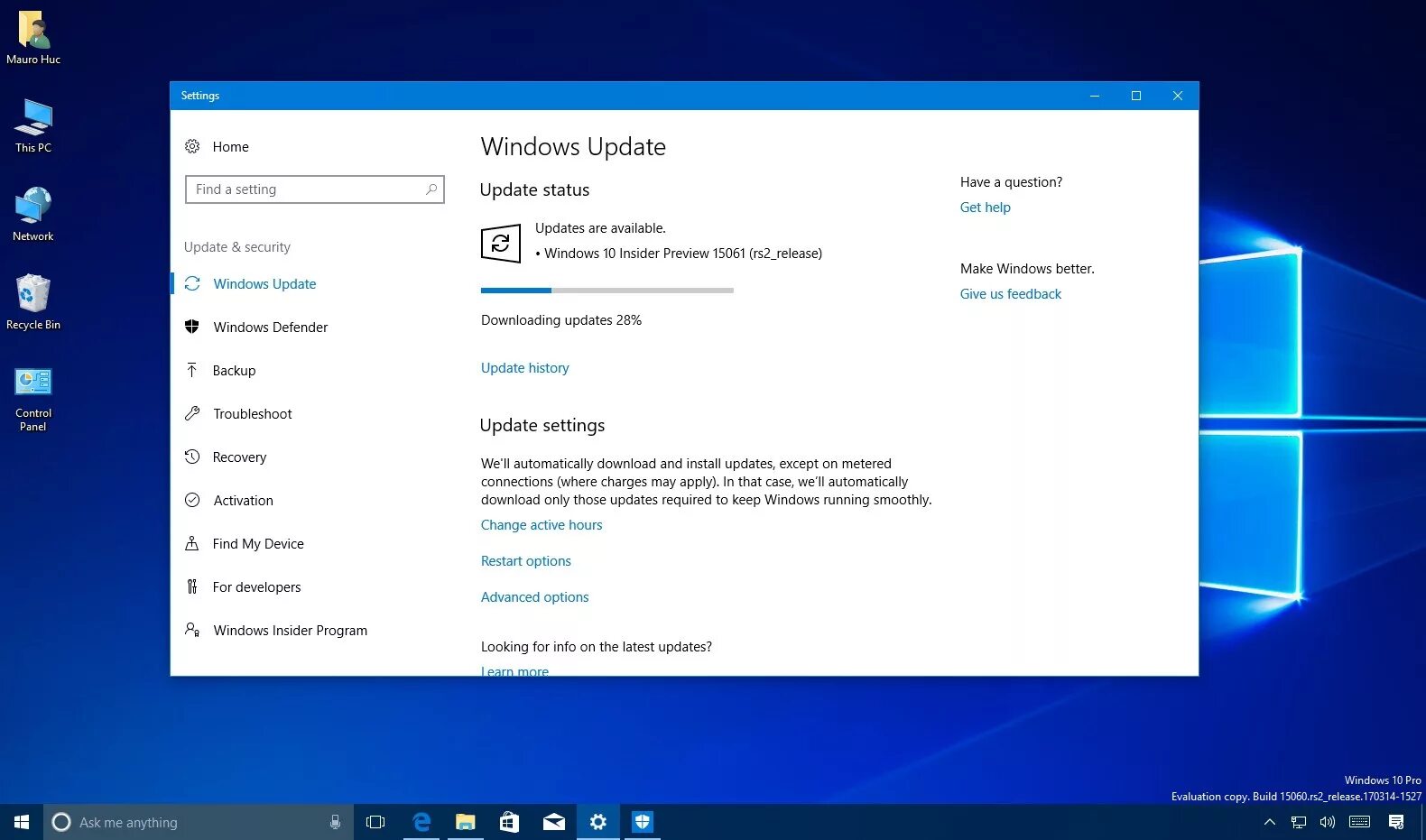Screen dimensions: 1426x840
Task: Click the Give us feedback link
Action: 1010,294
